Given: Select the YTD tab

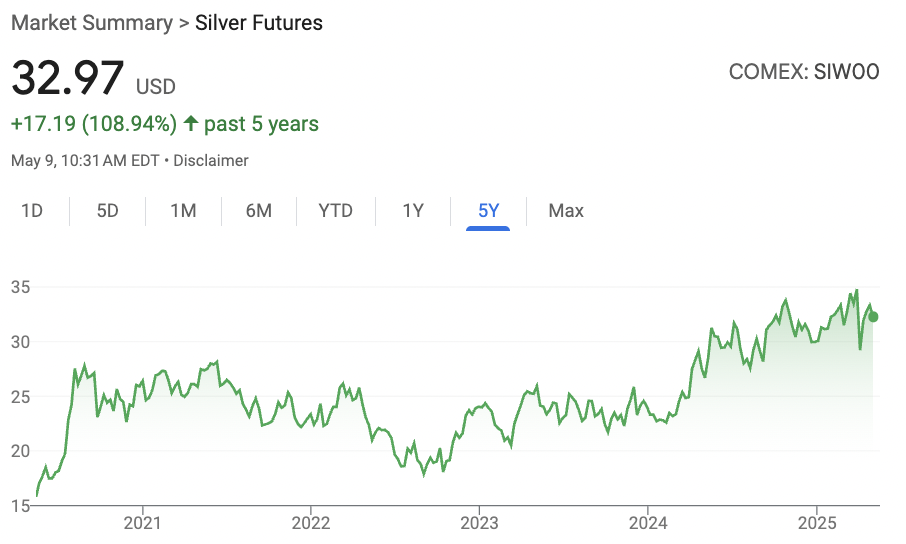Looking at the screenshot, I should [336, 211].
